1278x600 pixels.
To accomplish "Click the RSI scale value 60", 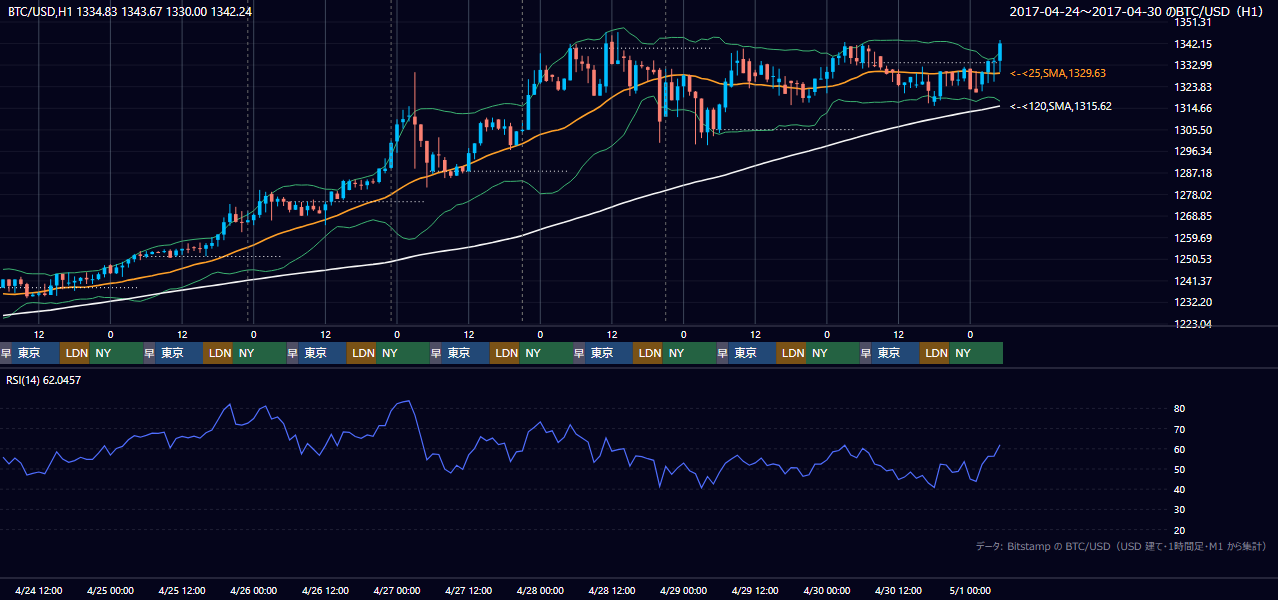I will point(1179,449).
